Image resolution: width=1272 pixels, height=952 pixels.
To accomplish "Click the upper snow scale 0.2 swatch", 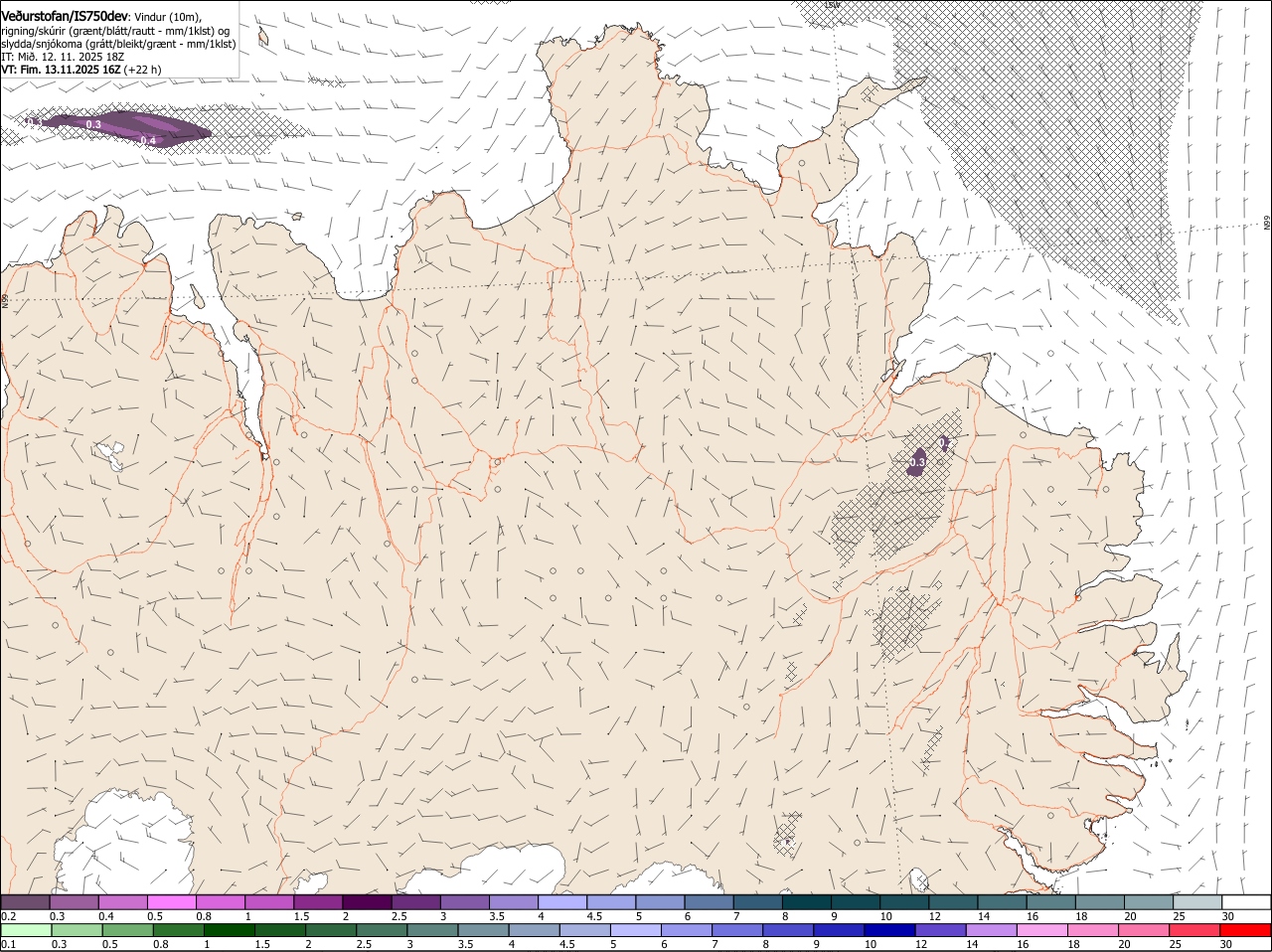I will 25,902.
